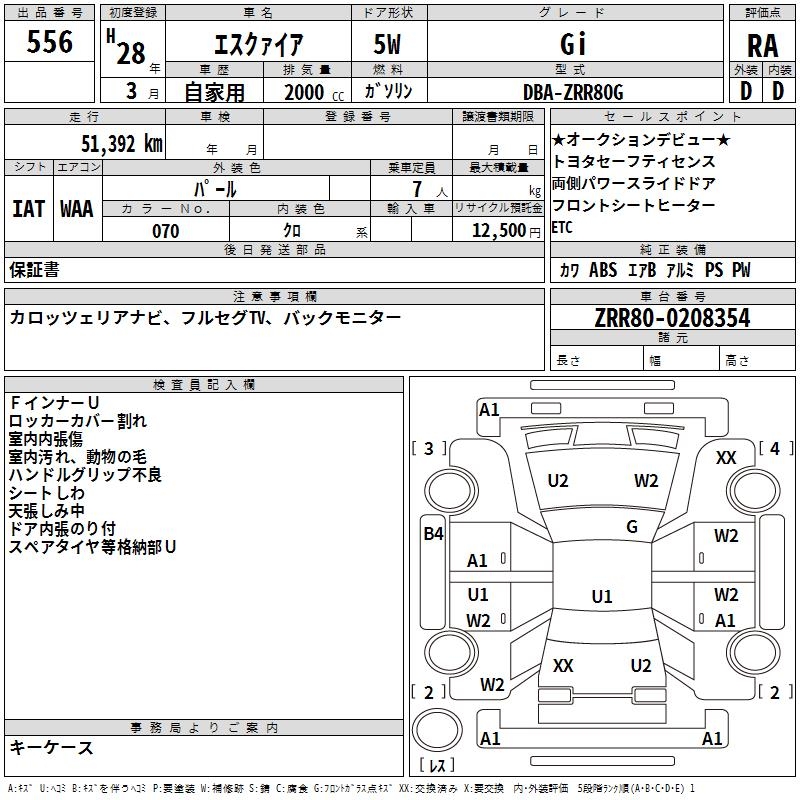Select 両側パワースライドドア line
The image size is (800, 800).
click(x=634, y=183)
